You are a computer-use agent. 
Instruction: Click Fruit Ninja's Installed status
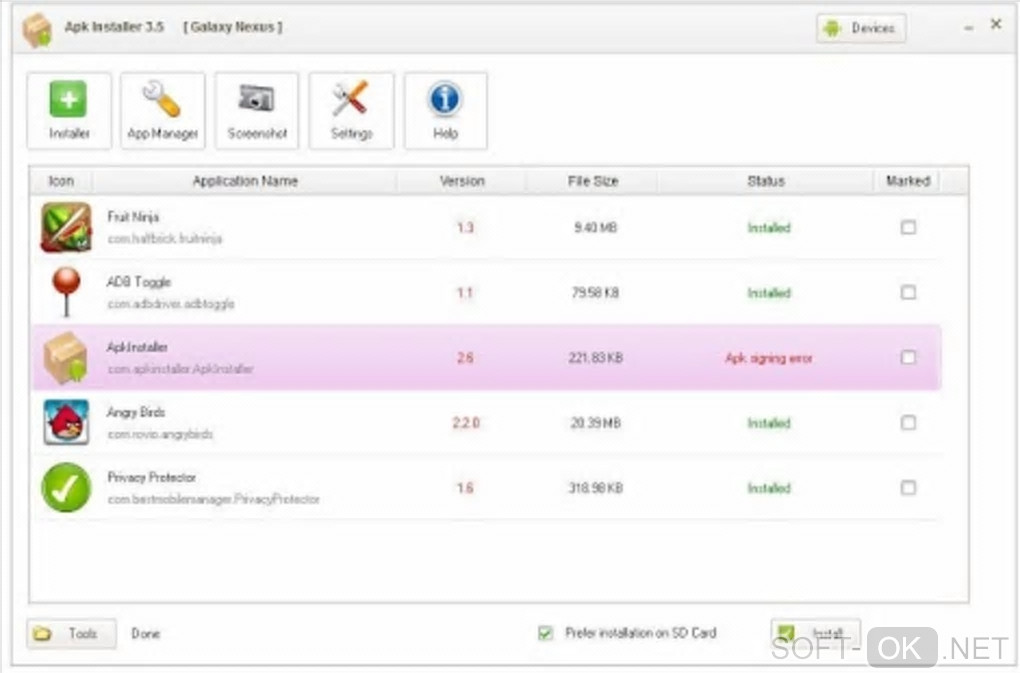coord(769,228)
